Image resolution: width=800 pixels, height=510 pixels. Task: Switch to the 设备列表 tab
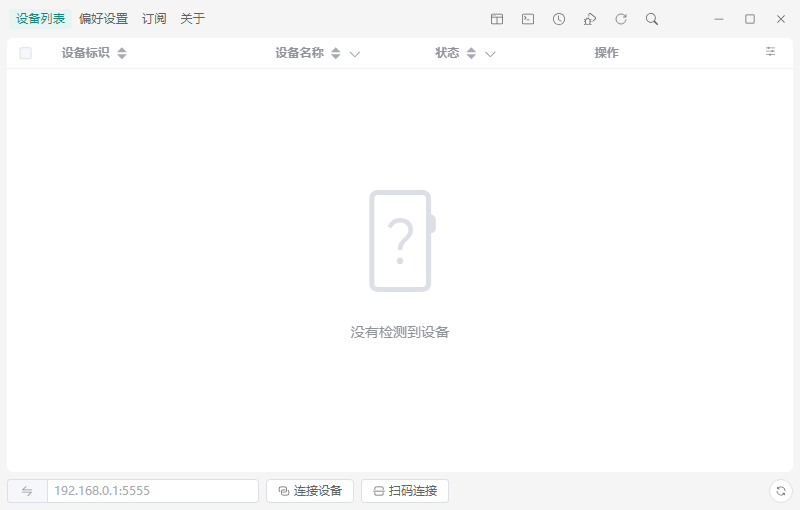coord(40,19)
